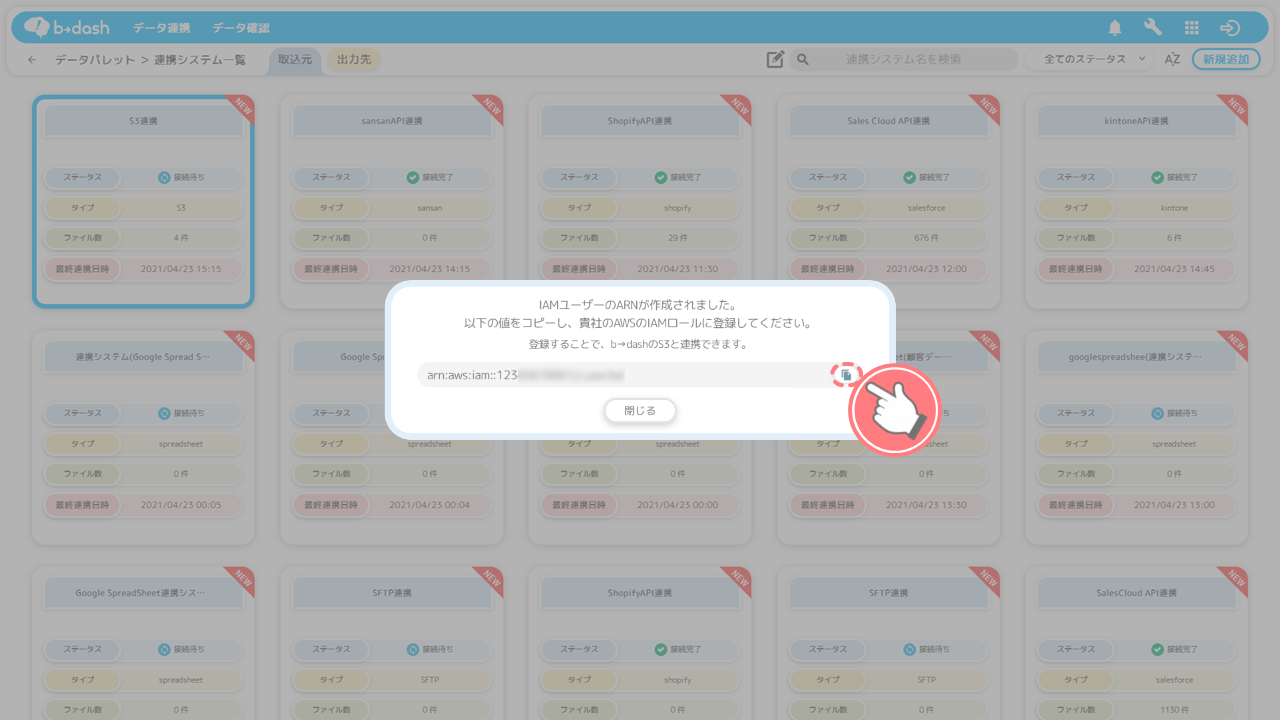Open the データ確認 menu
The height and width of the screenshot is (720, 1280).
[x=241, y=28]
